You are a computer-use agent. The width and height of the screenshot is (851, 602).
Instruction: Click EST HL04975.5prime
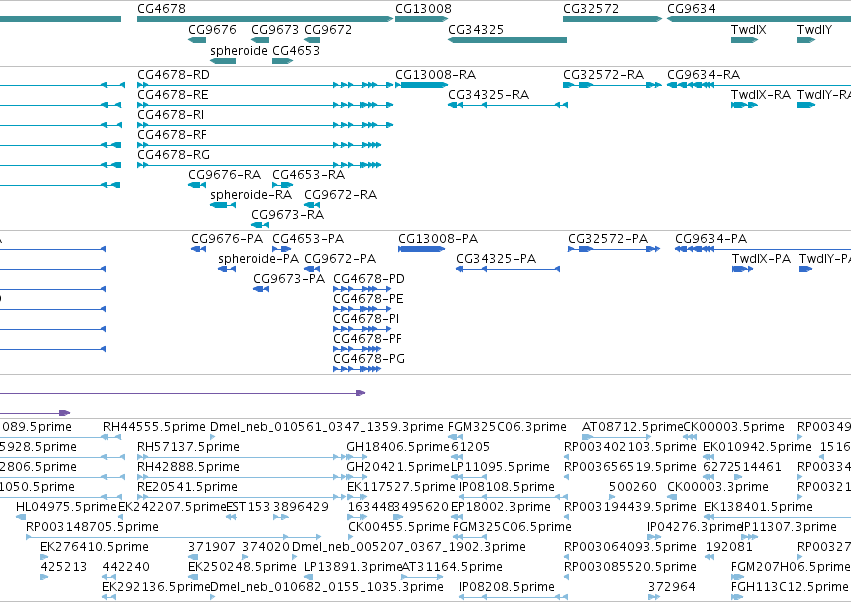point(66,508)
